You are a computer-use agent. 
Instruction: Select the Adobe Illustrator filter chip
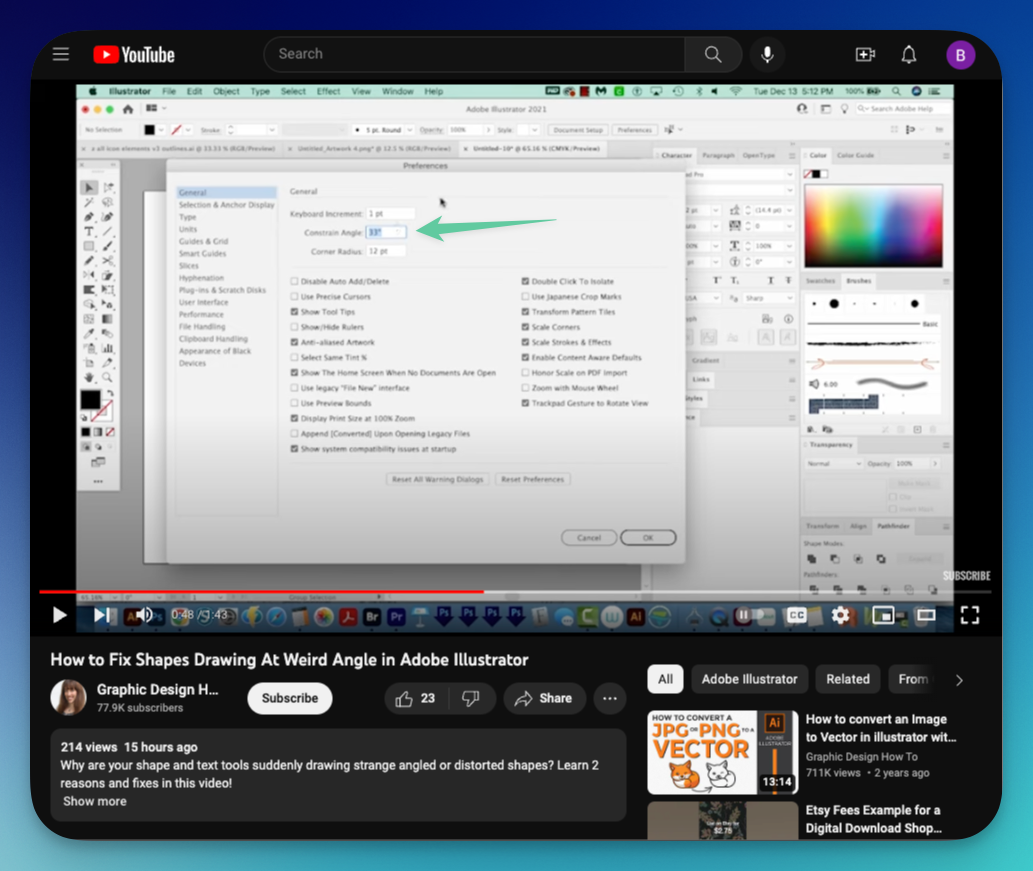click(x=749, y=679)
